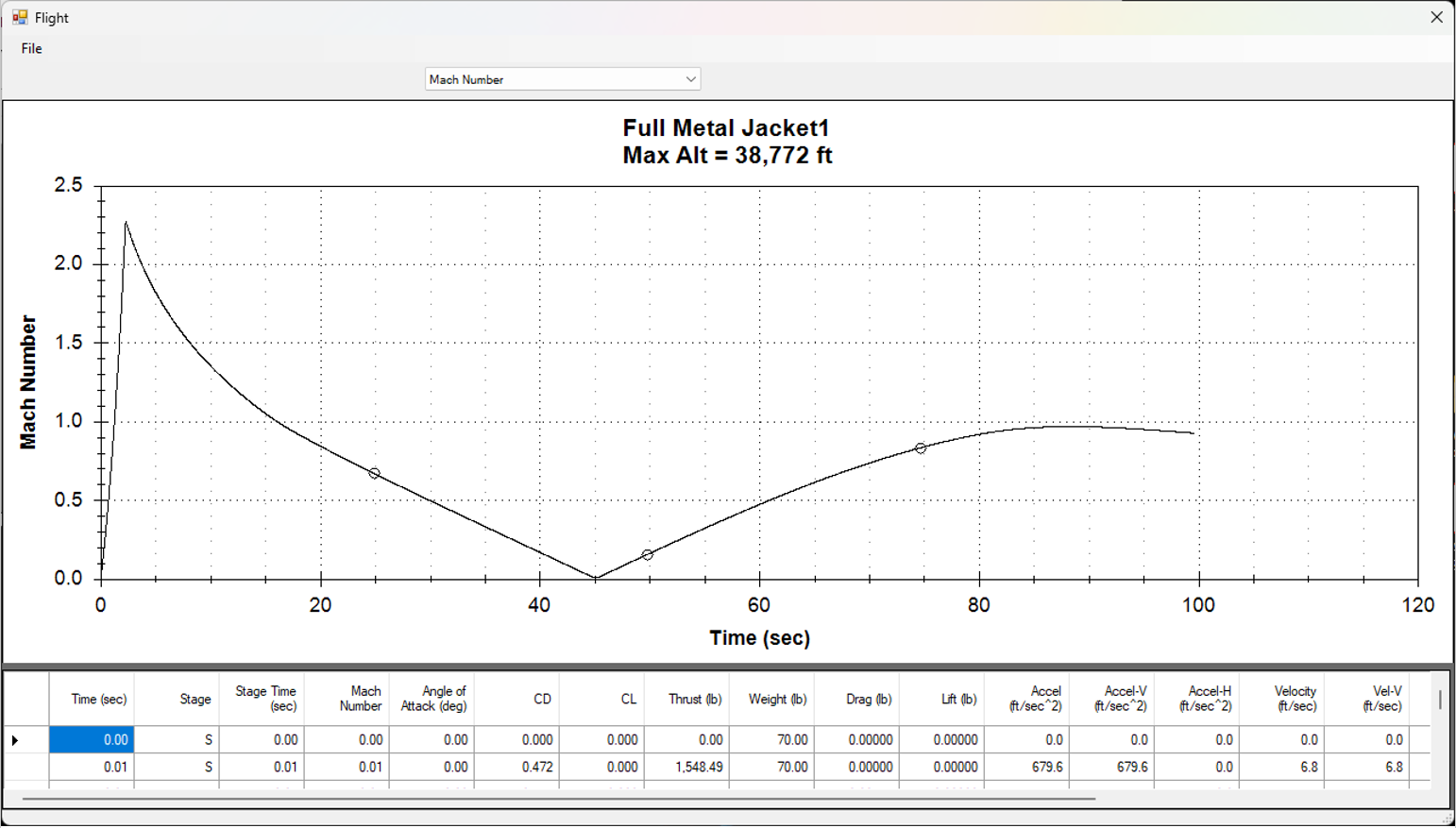Click the first row selector arrow

click(16, 740)
